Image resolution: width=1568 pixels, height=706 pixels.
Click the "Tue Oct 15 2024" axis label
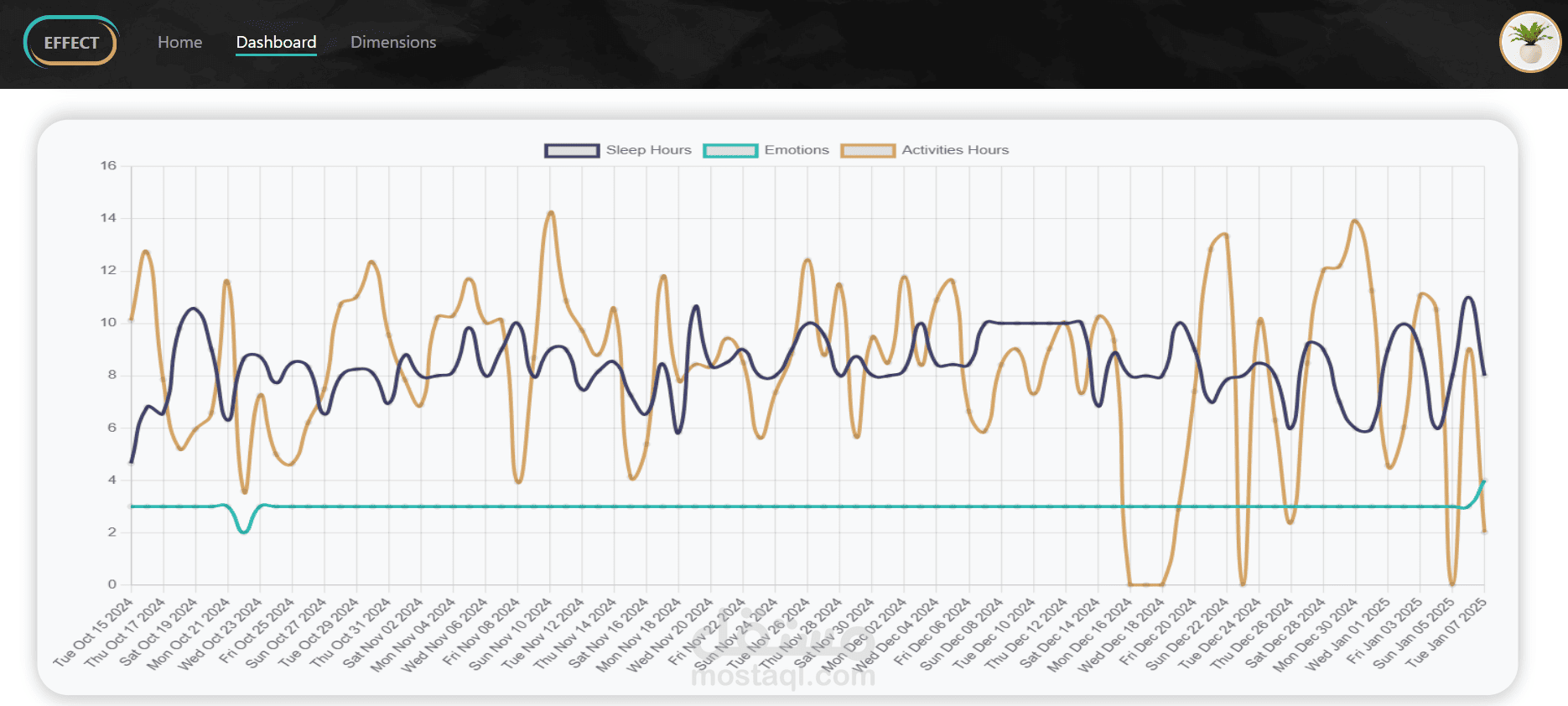tap(94, 631)
